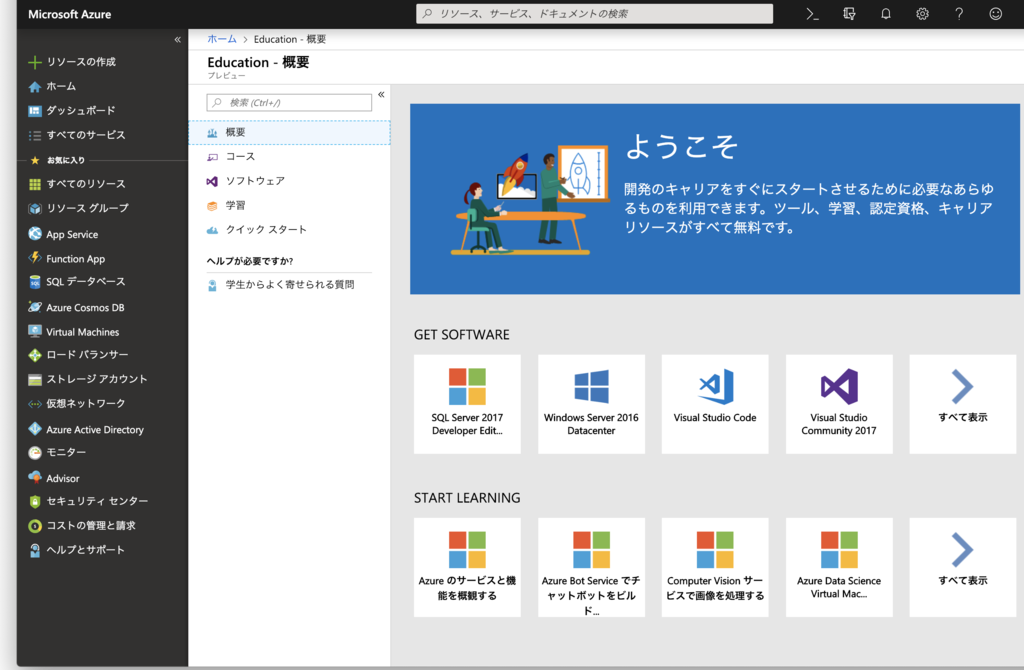The image size is (1024, 670).
Task: Open Azure のサービスと機能を概観する tile
Action: point(467,567)
